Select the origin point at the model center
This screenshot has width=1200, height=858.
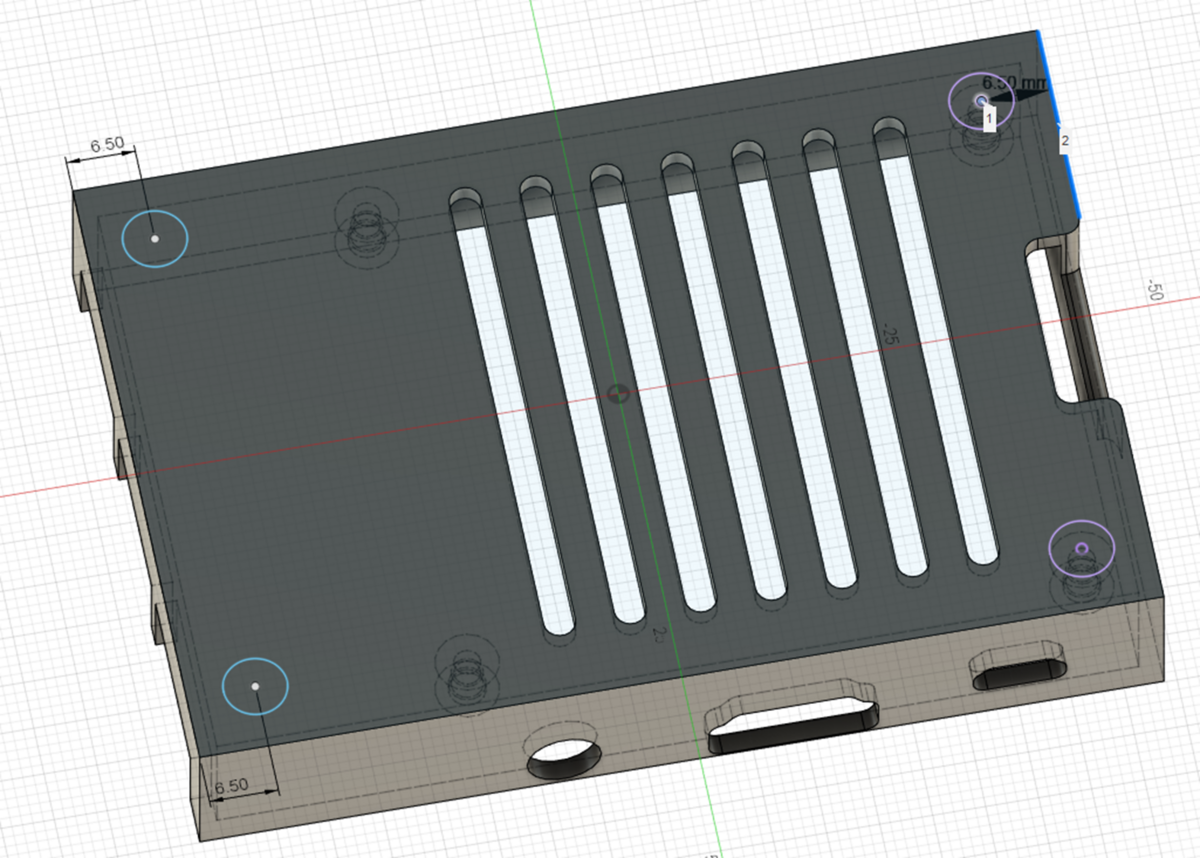(619, 394)
